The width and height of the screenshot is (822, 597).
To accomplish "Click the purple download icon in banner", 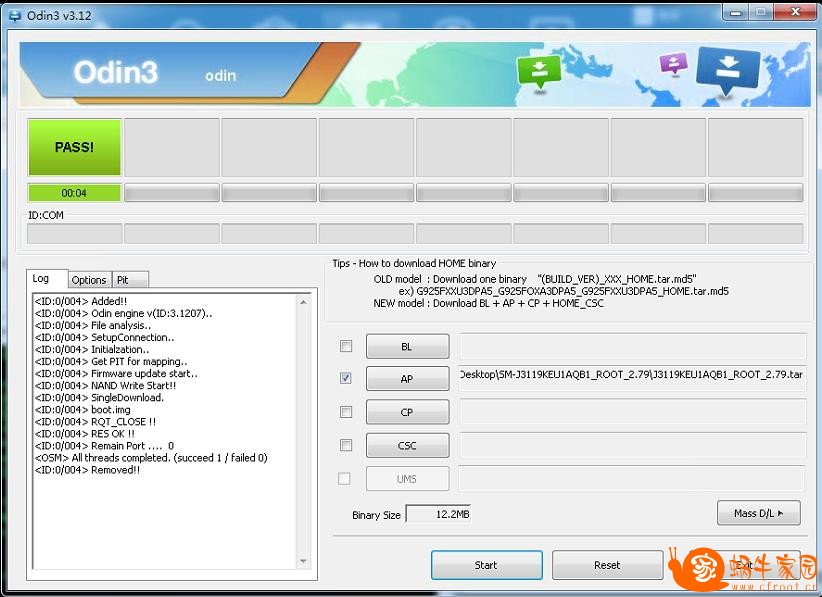I will (674, 64).
